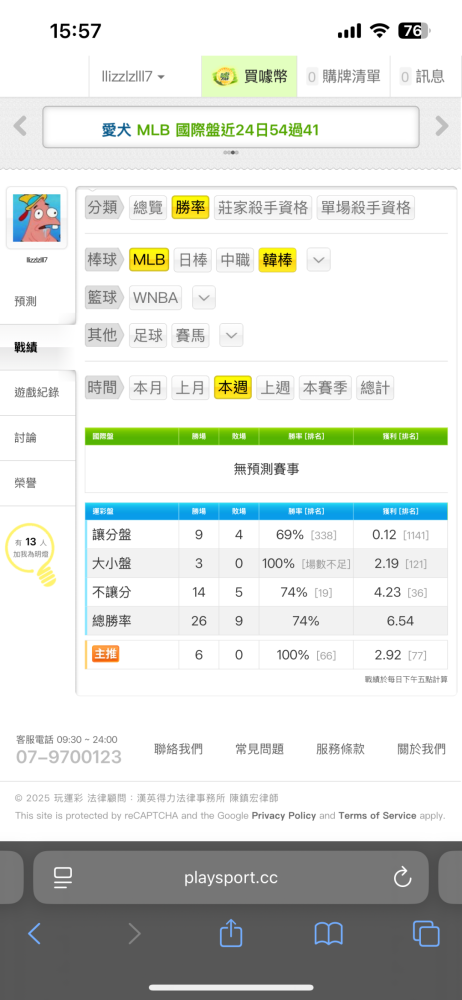Choose the 日棒 league

(192, 260)
